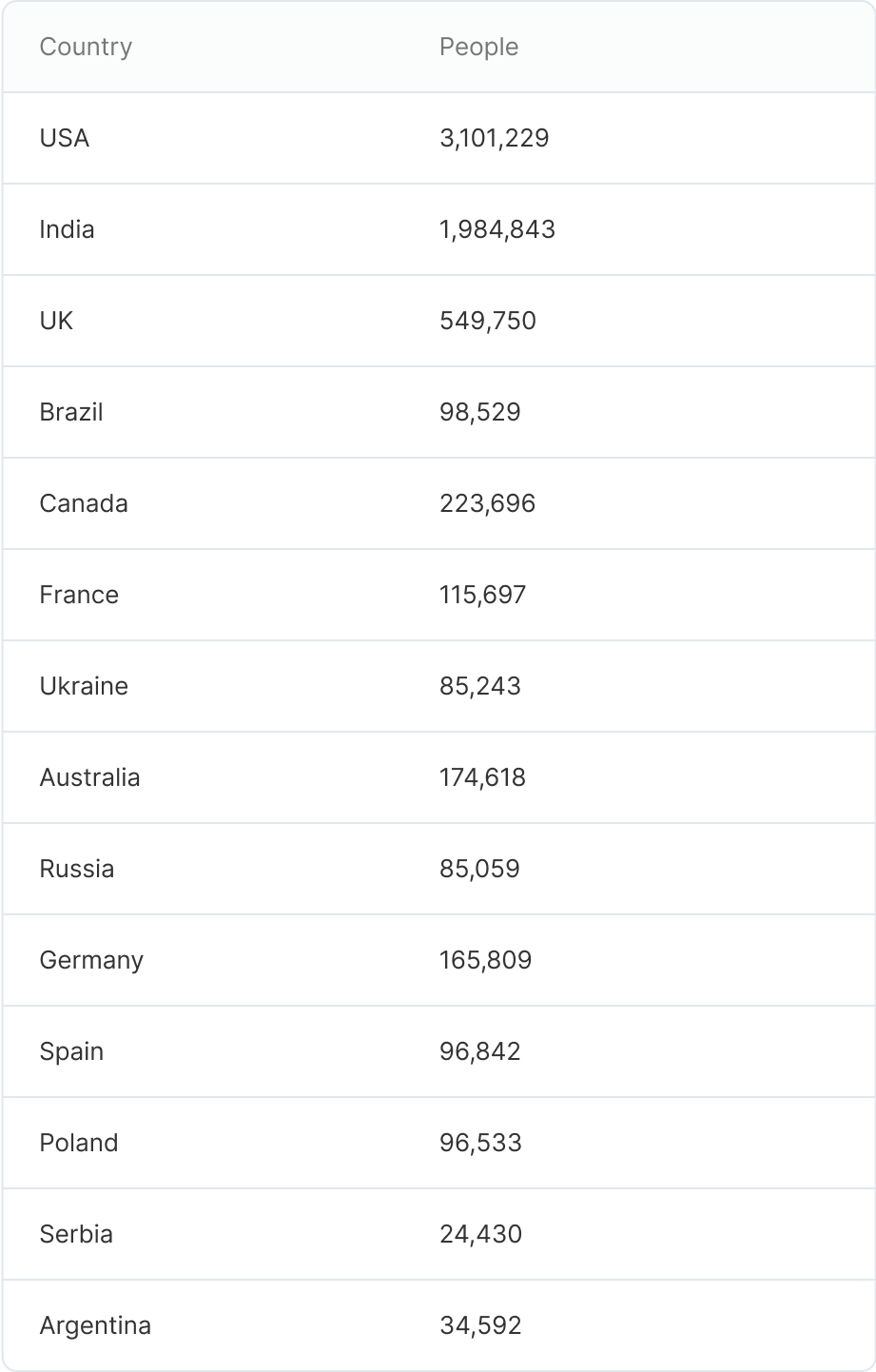This screenshot has width=876, height=1372.
Task: Select Russia in the country list
Action: tap(76, 869)
